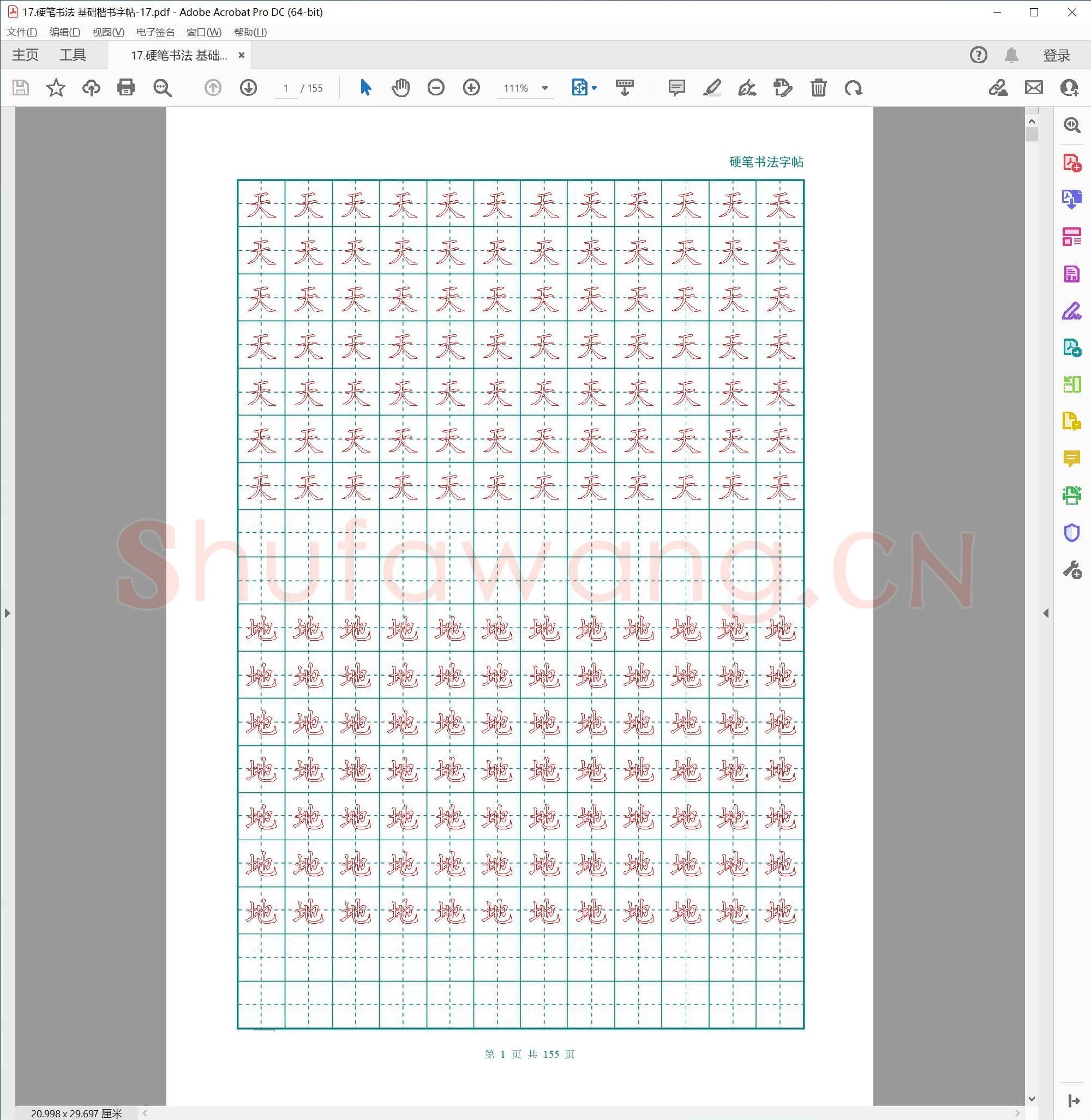Expand the left navigation pane arrow

7,613
